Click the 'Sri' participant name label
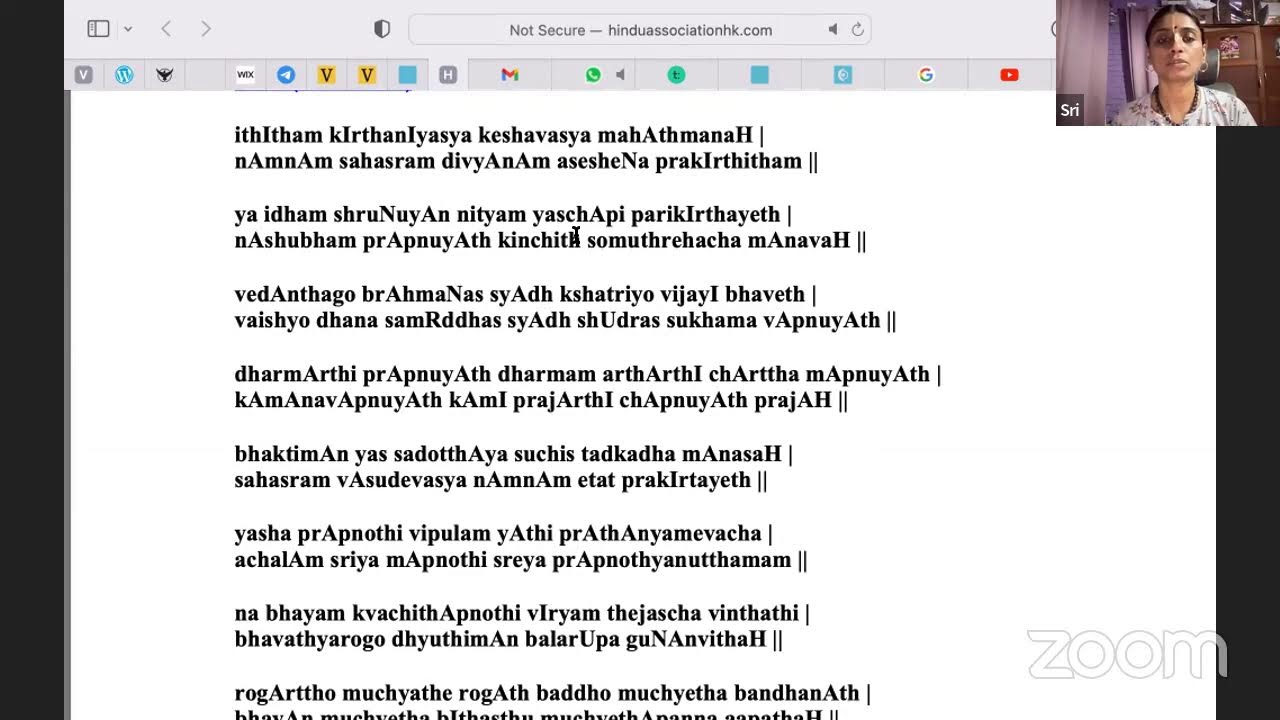This screenshot has width=1280, height=720. pyautogui.click(x=1070, y=110)
